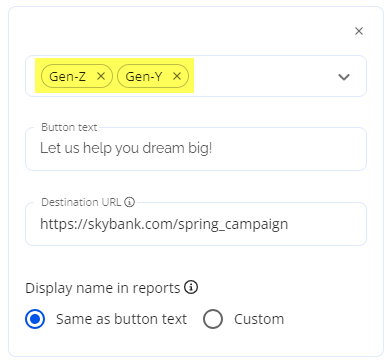Click the Destination URL input field
This screenshot has height=363, width=391.
point(196,224)
